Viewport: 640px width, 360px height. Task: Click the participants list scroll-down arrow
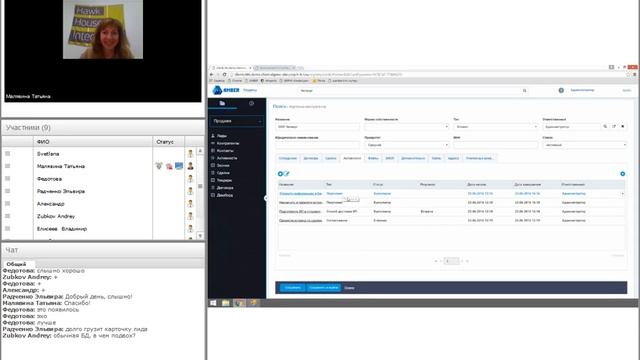point(200,236)
